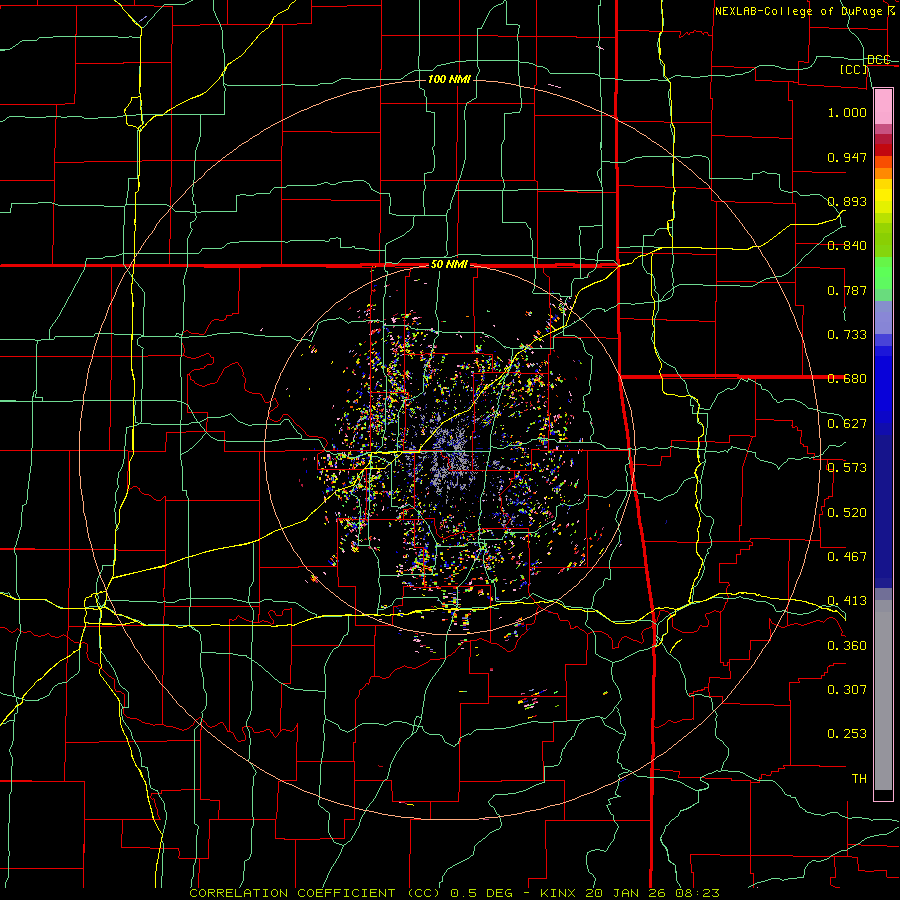Screen dimensions: 900x900
Task: Click the CORRELATION COEFFICIENT caption title
Action: [x=314, y=893]
